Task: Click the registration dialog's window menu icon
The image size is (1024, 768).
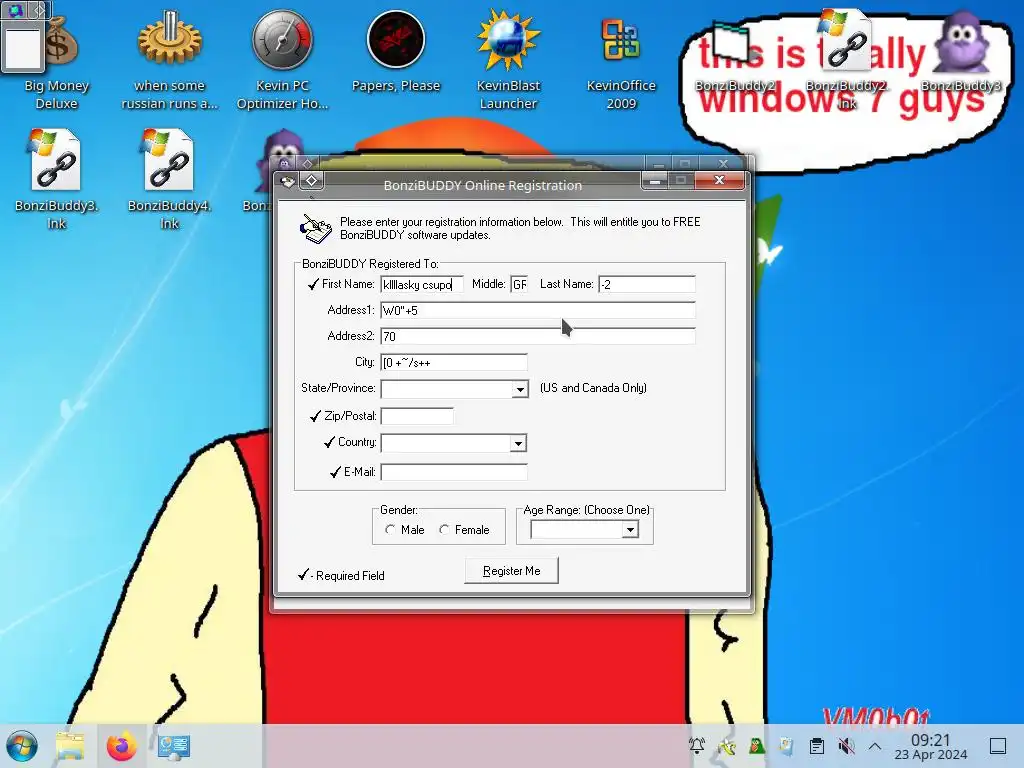Action: pyautogui.click(x=287, y=181)
